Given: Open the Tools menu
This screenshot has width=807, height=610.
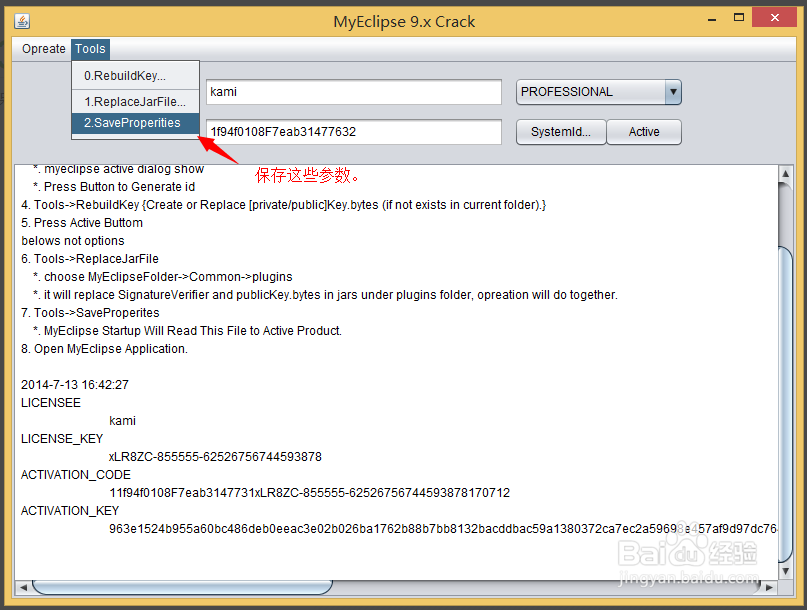Looking at the screenshot, I should (x=90, y=49).
